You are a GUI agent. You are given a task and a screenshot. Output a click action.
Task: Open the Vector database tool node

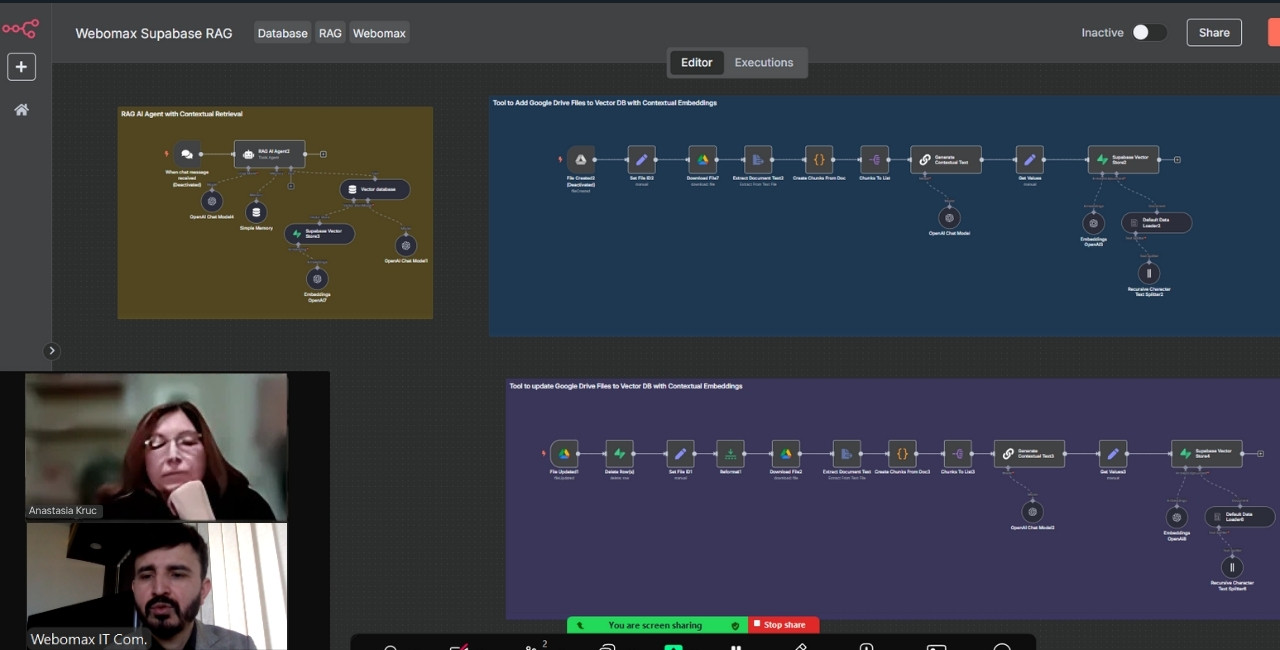coord(374,189)
